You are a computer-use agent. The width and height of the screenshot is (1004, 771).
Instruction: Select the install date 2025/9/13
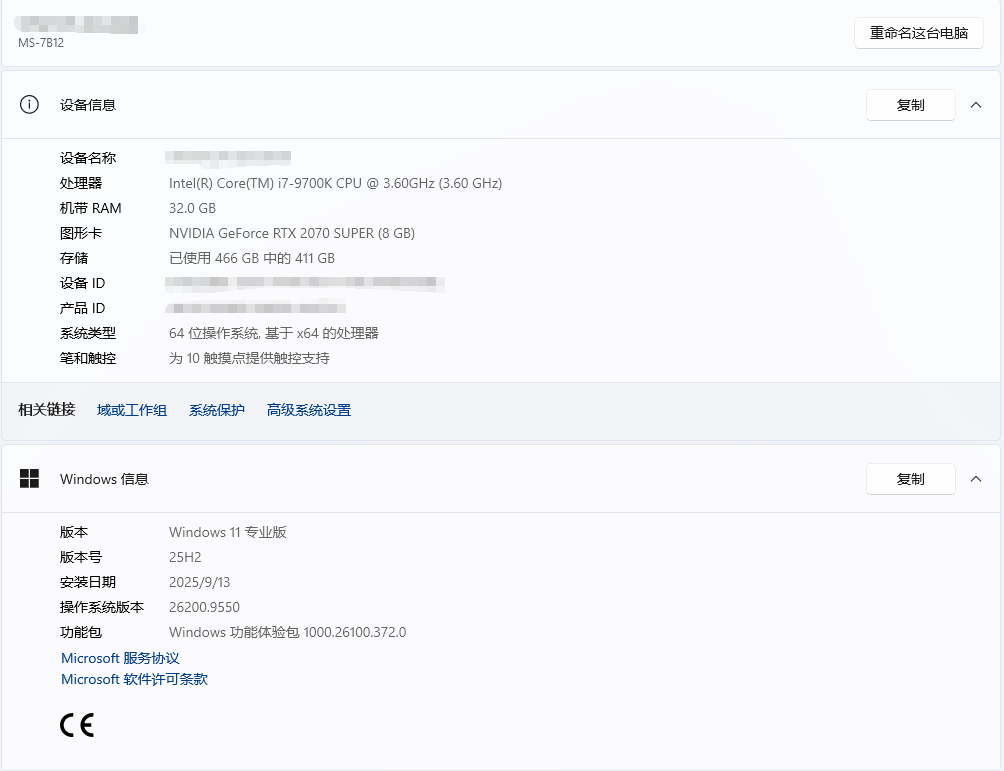coord(199,582)
